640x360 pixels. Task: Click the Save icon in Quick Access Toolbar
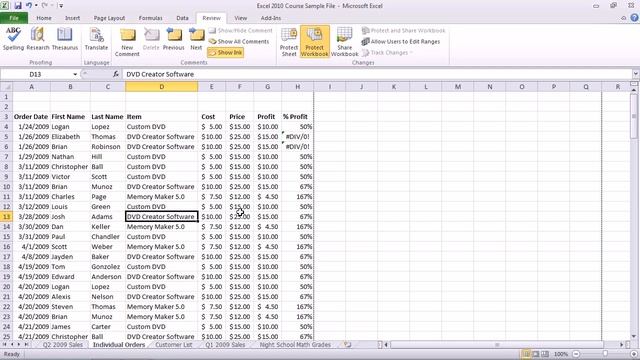tap(18, 6)
